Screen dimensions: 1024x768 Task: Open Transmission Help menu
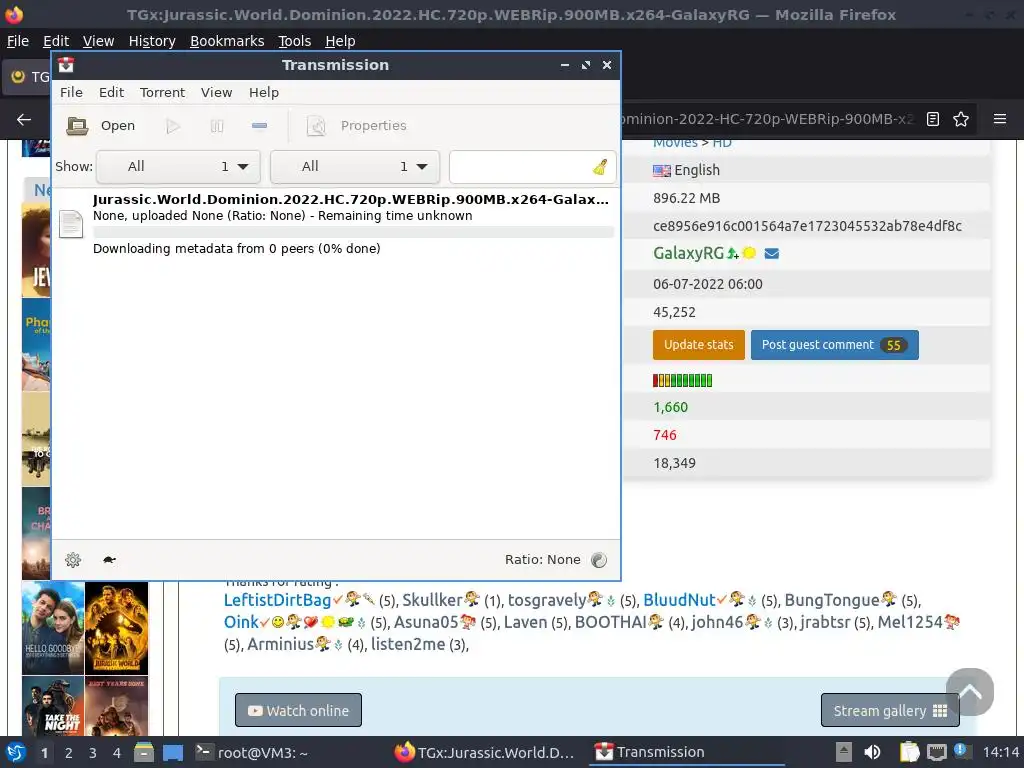tap(264, 92)
